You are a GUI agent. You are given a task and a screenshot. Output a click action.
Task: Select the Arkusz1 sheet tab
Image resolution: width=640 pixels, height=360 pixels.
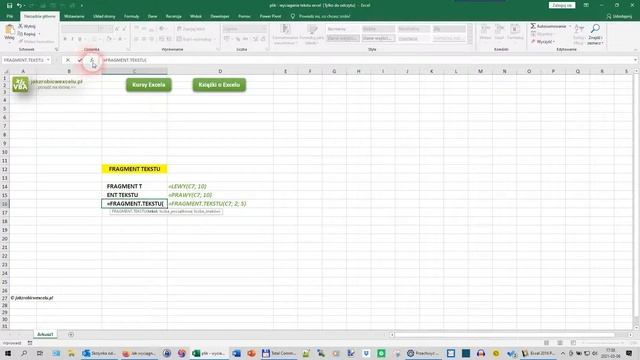pyautogui.click(x=45, y=335)
